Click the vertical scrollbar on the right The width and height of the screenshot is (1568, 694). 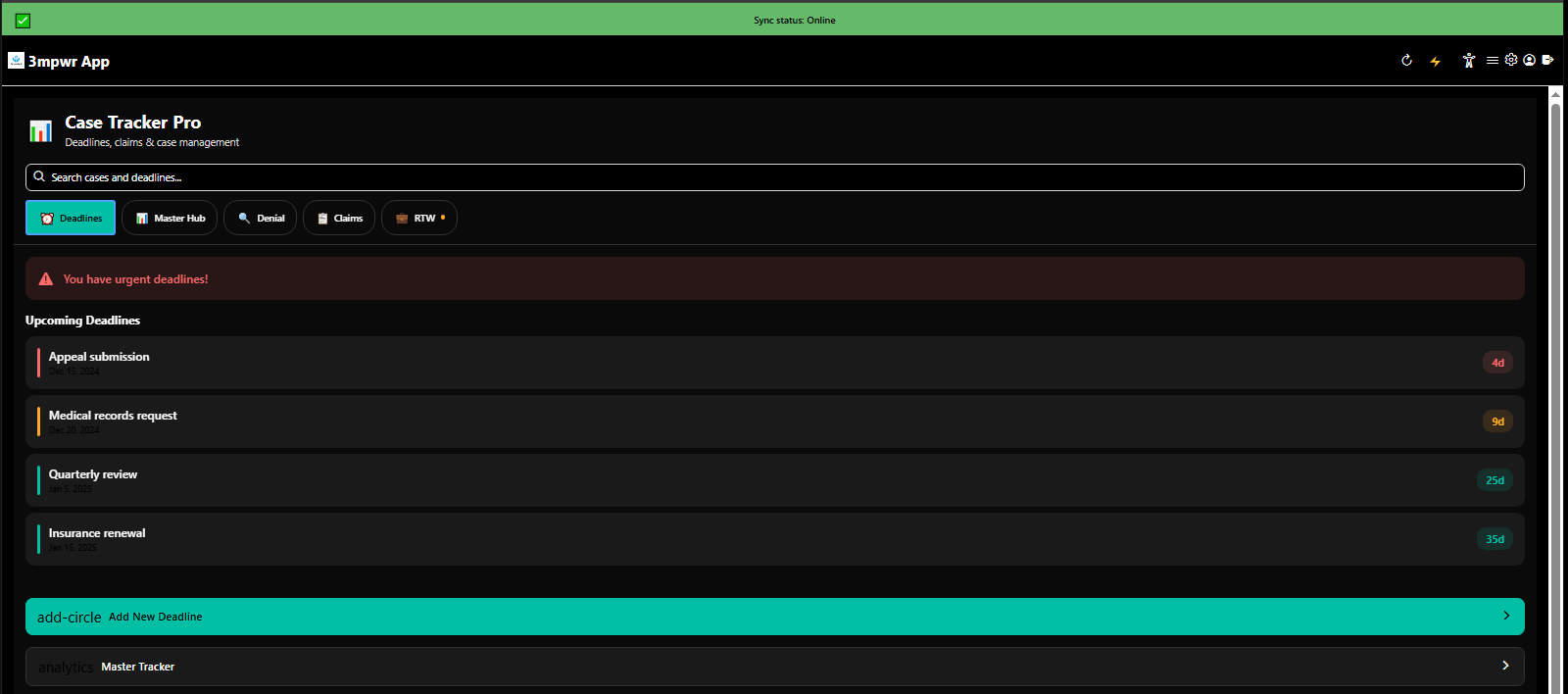1555,392
